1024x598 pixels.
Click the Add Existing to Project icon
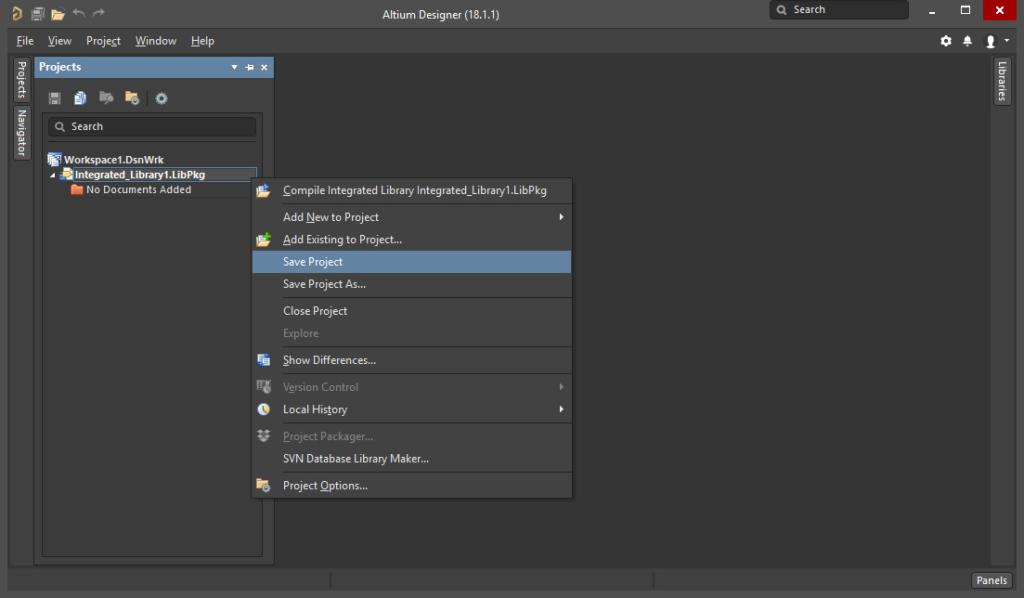coord(263,240)
